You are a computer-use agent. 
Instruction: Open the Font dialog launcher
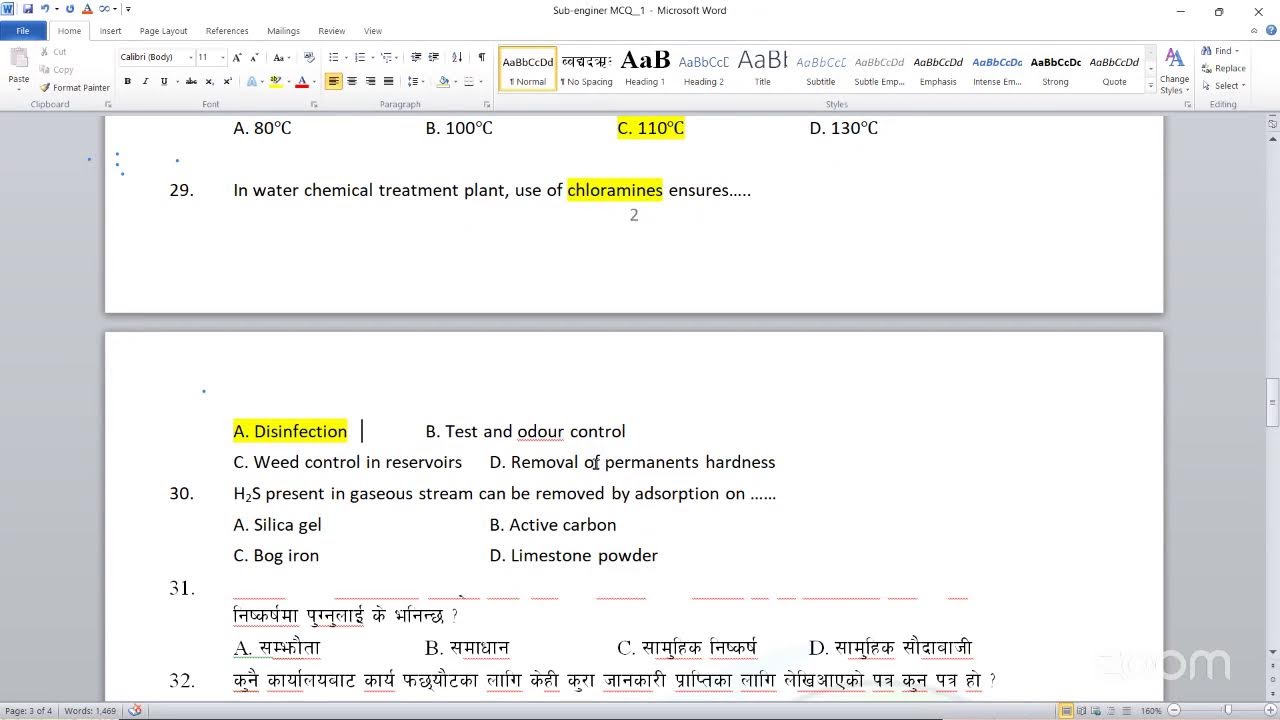(313, 104)
